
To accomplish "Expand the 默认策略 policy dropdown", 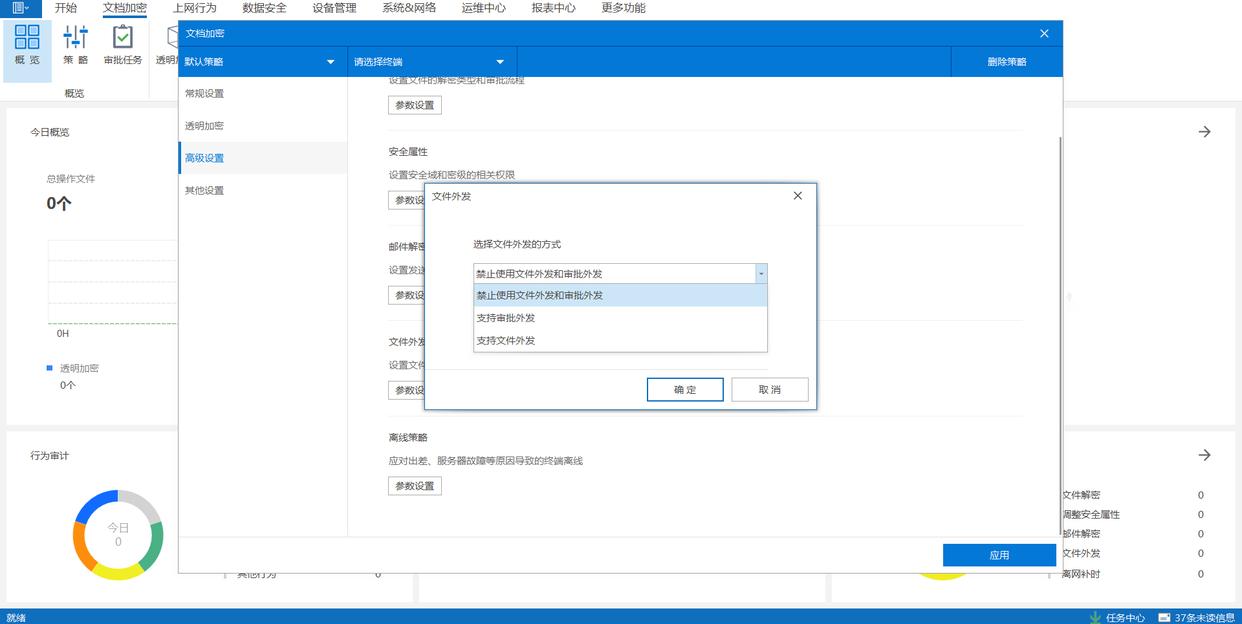I will (331, 62).
